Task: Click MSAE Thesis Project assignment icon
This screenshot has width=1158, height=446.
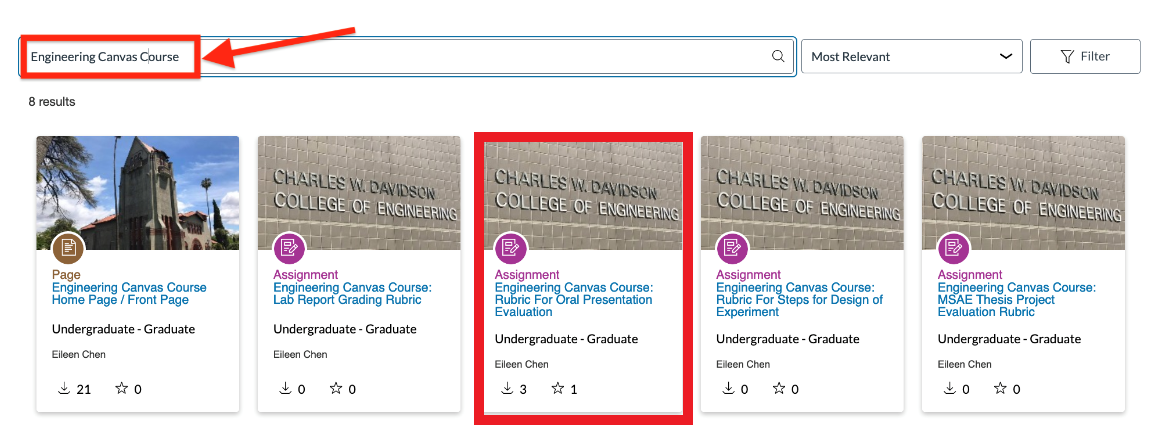Action: (x=954, y=248)
